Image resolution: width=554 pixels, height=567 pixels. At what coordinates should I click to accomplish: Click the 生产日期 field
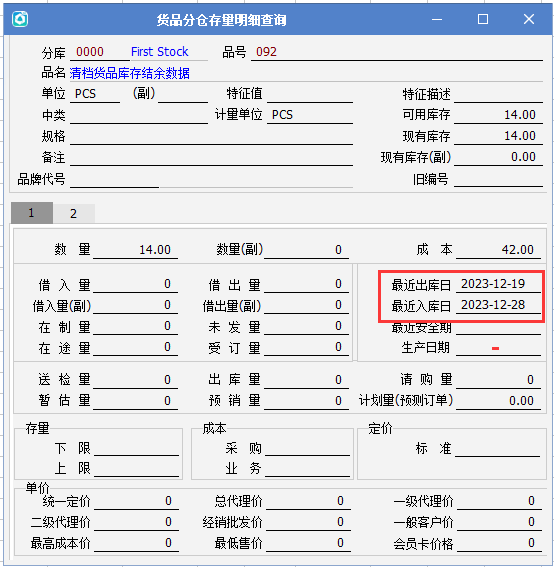point(498,348)
